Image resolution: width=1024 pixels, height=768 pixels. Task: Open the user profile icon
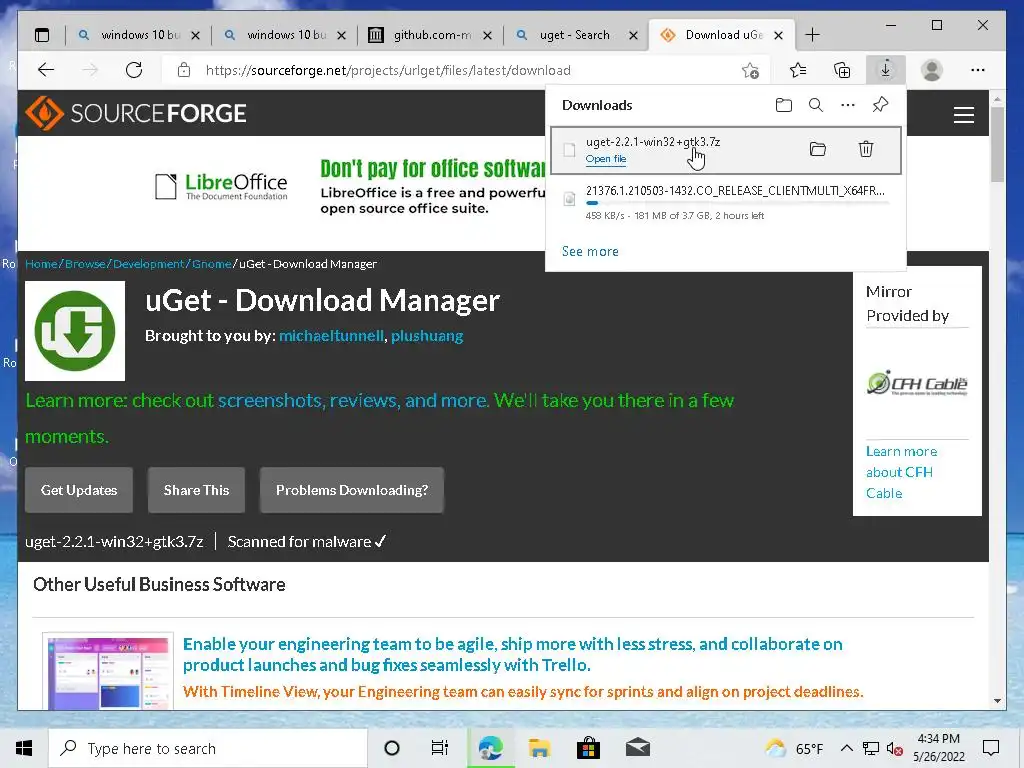click(x=932, y=70)
